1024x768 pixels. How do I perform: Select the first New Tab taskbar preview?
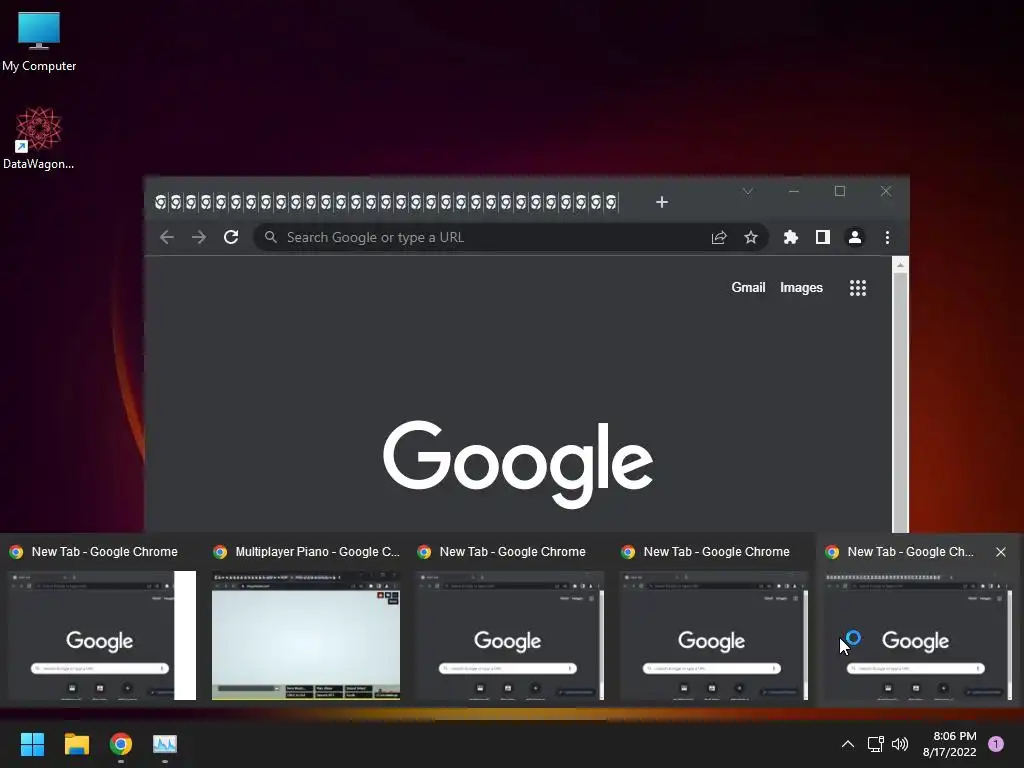coord(101,635)
